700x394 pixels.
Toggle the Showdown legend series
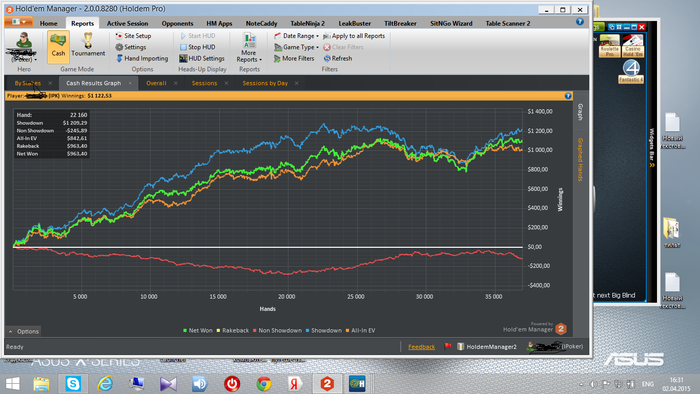324,331
